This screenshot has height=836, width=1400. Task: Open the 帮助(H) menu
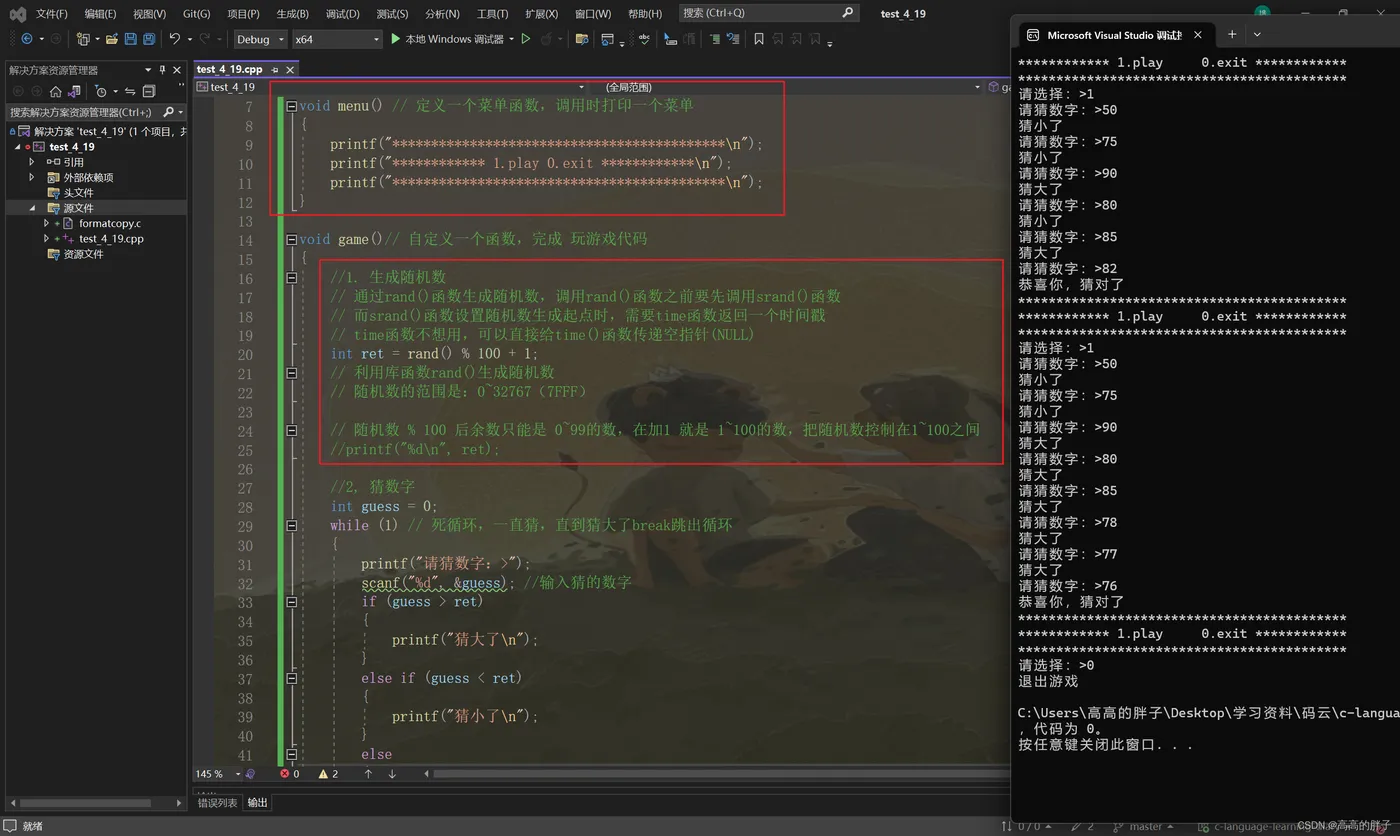(644, 14)
